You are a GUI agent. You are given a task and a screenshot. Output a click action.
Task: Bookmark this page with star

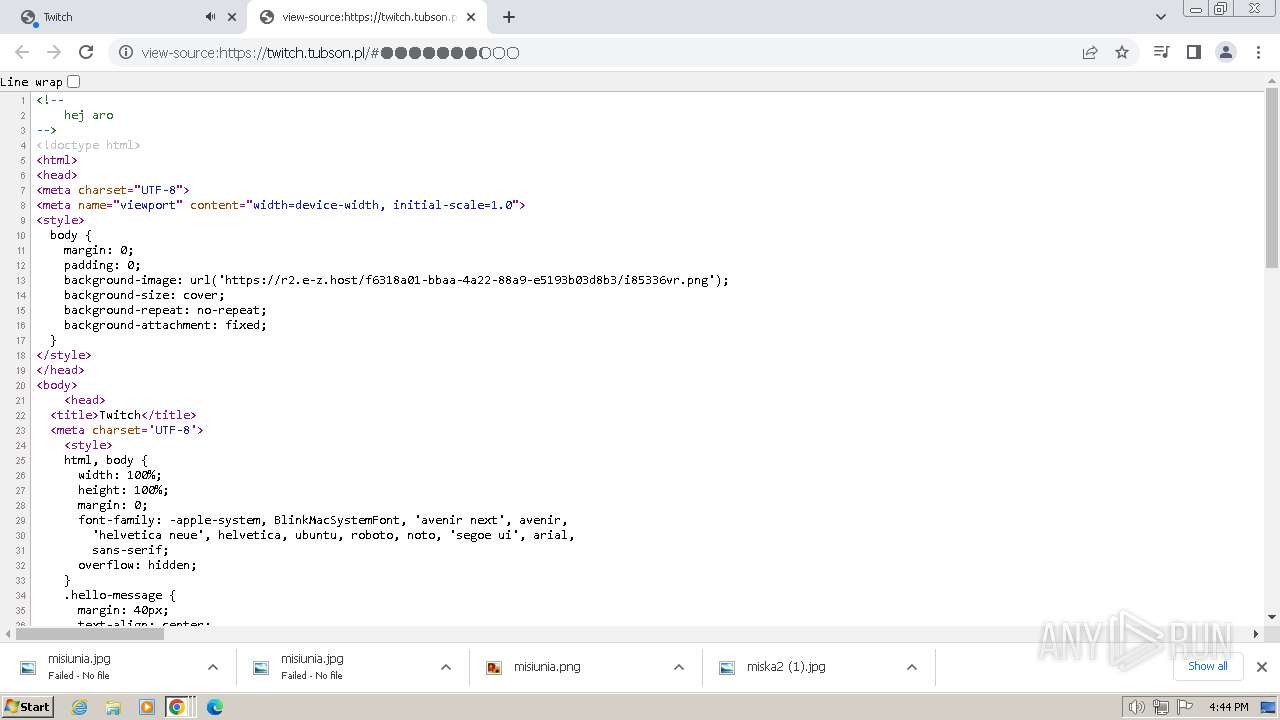tap(1122, 53)
